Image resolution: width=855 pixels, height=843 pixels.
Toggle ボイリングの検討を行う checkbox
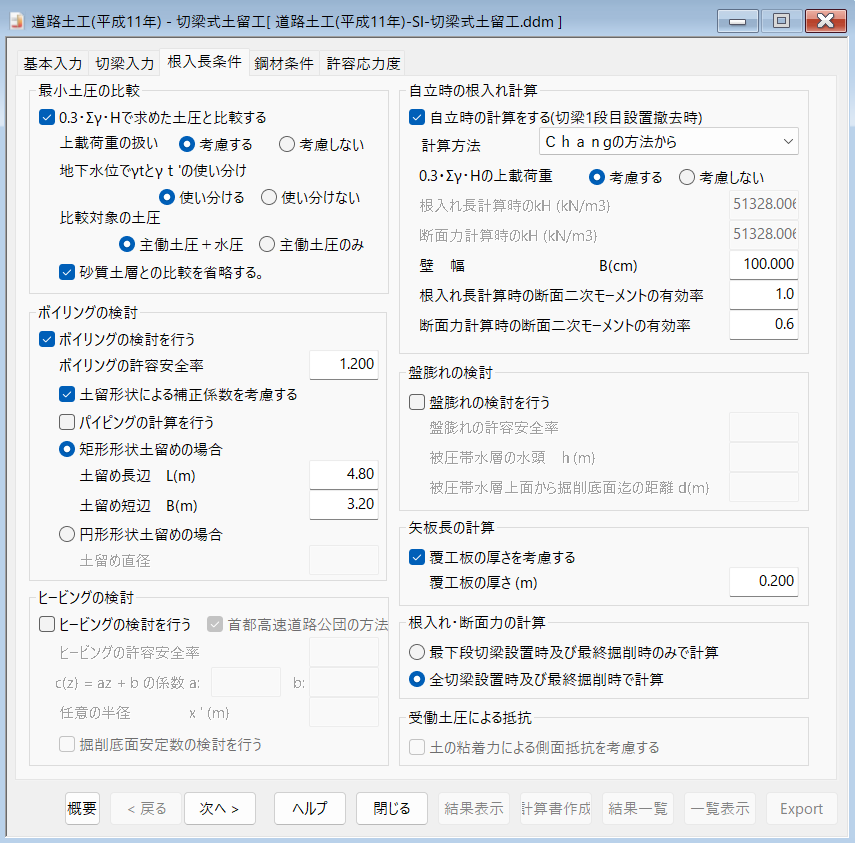pos(46,339)
